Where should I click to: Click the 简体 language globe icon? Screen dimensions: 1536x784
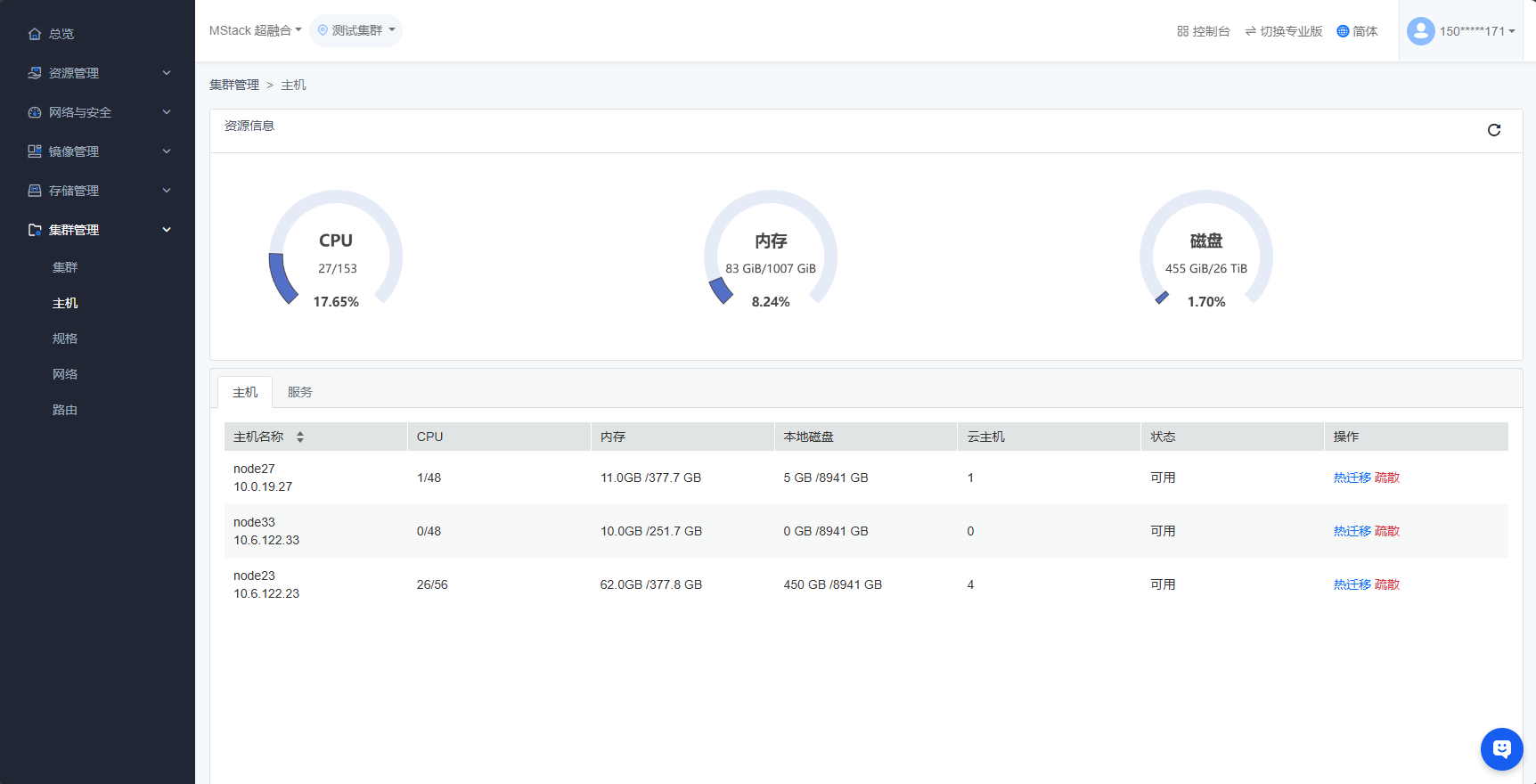pos(1343,31)
